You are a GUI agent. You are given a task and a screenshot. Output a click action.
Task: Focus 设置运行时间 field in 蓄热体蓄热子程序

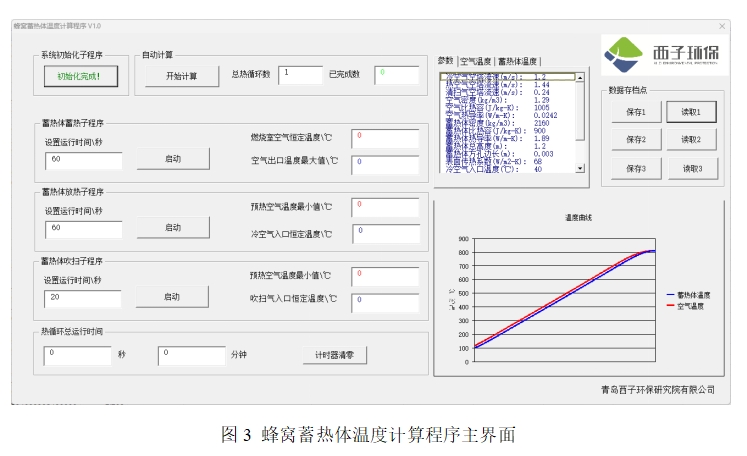(x=83, y=161)
